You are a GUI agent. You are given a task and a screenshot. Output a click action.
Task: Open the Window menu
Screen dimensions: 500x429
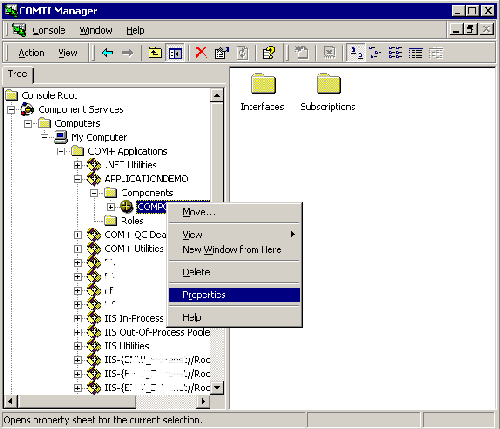[x=96, y=30]
